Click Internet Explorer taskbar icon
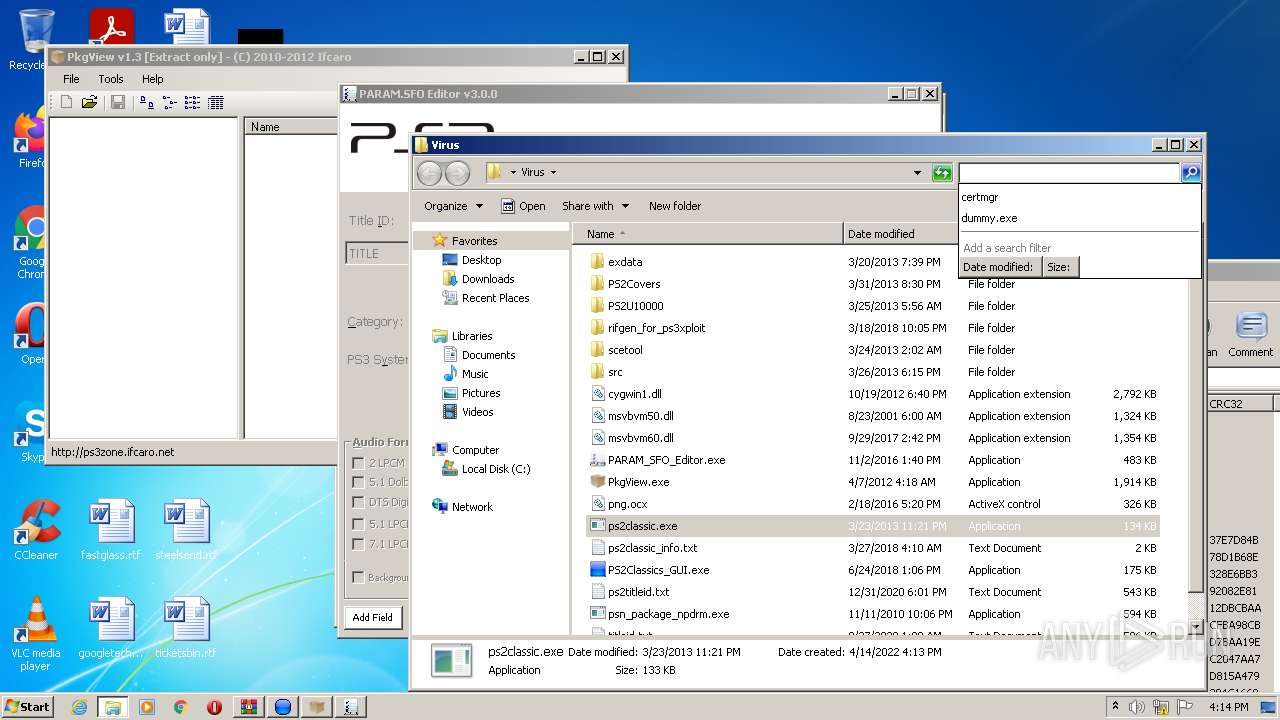The image size is (1280, 720). [x=79, y=707]
